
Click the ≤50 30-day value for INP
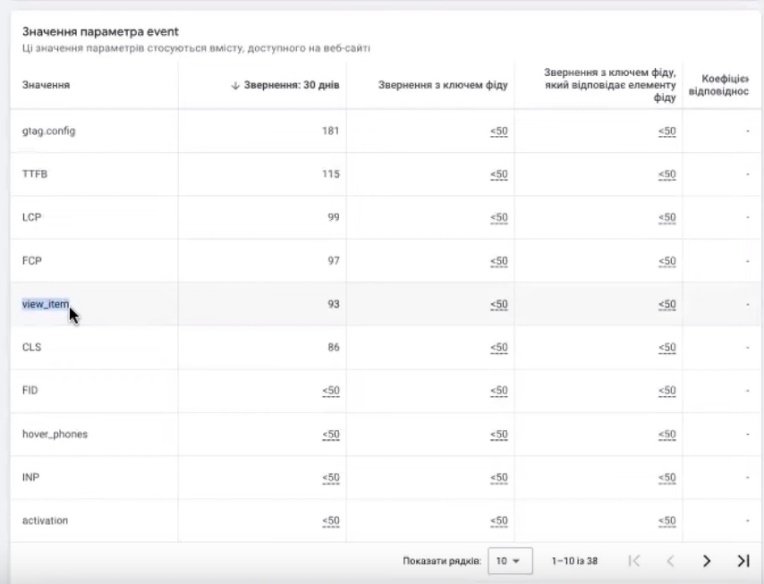pyautogui.click(x=331, y=478)
